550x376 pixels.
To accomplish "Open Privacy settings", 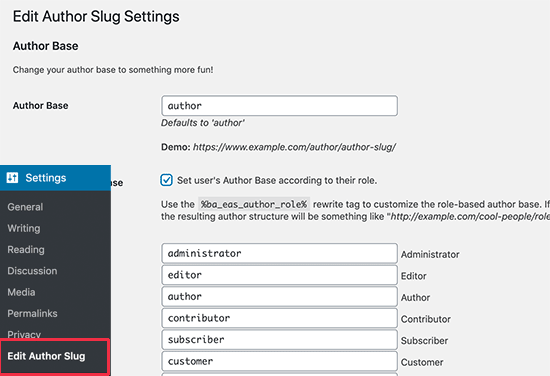I will [x=24, y=334].
